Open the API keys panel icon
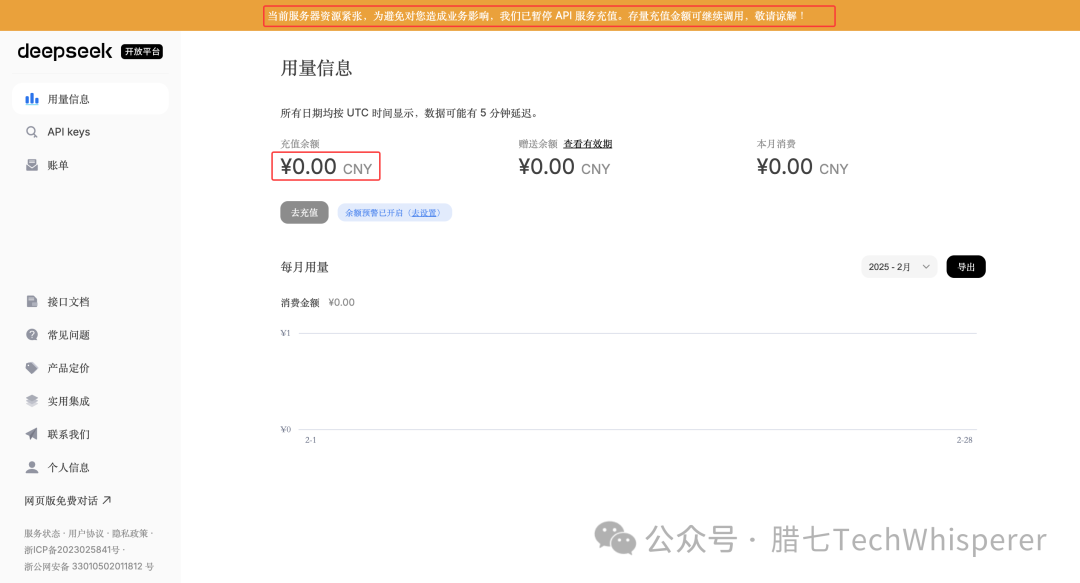 [x=32, y=131]
